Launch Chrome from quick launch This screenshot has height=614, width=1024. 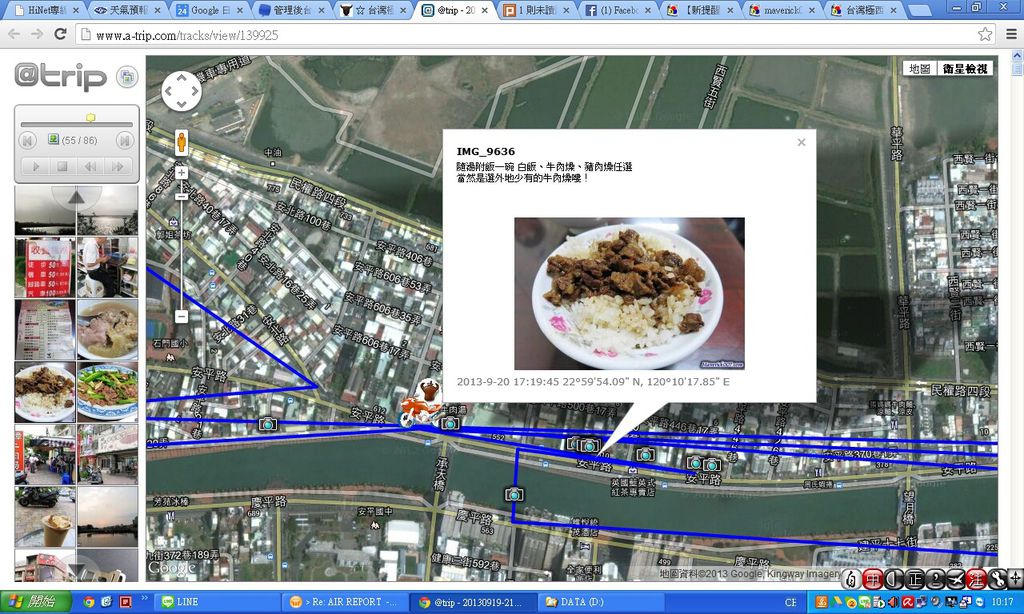click(88, 602)
